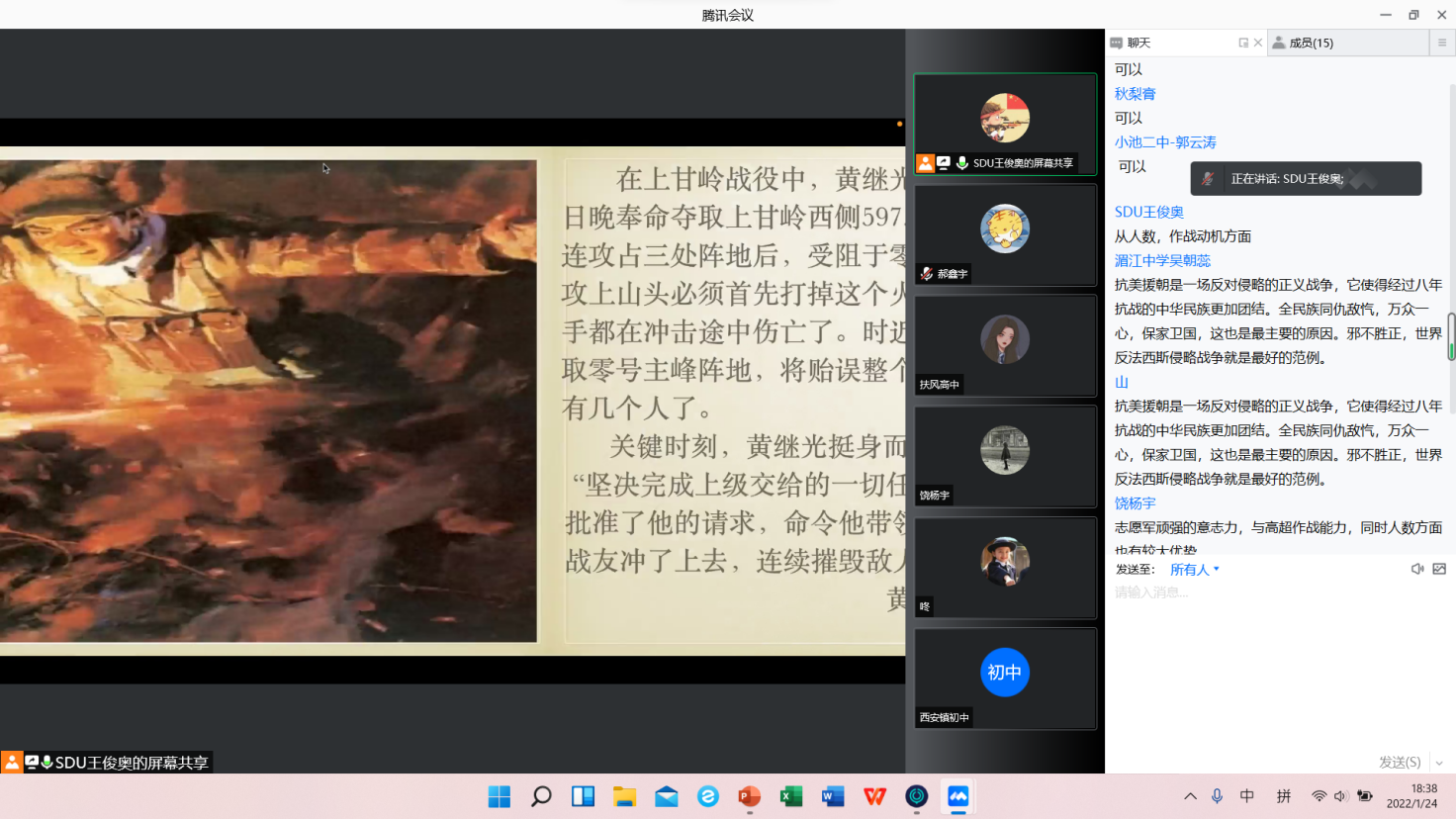The image size is (1456, 819).
Task: Open the browser (e icon) on the taskbar
Action: coord(708,796)
